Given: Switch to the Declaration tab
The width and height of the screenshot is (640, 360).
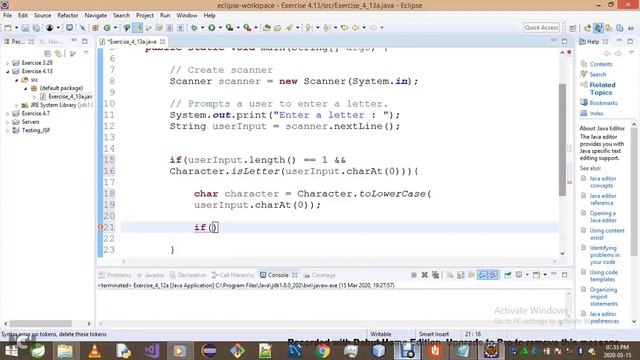Looking at the screenshot, I should (x=188, y=275).
